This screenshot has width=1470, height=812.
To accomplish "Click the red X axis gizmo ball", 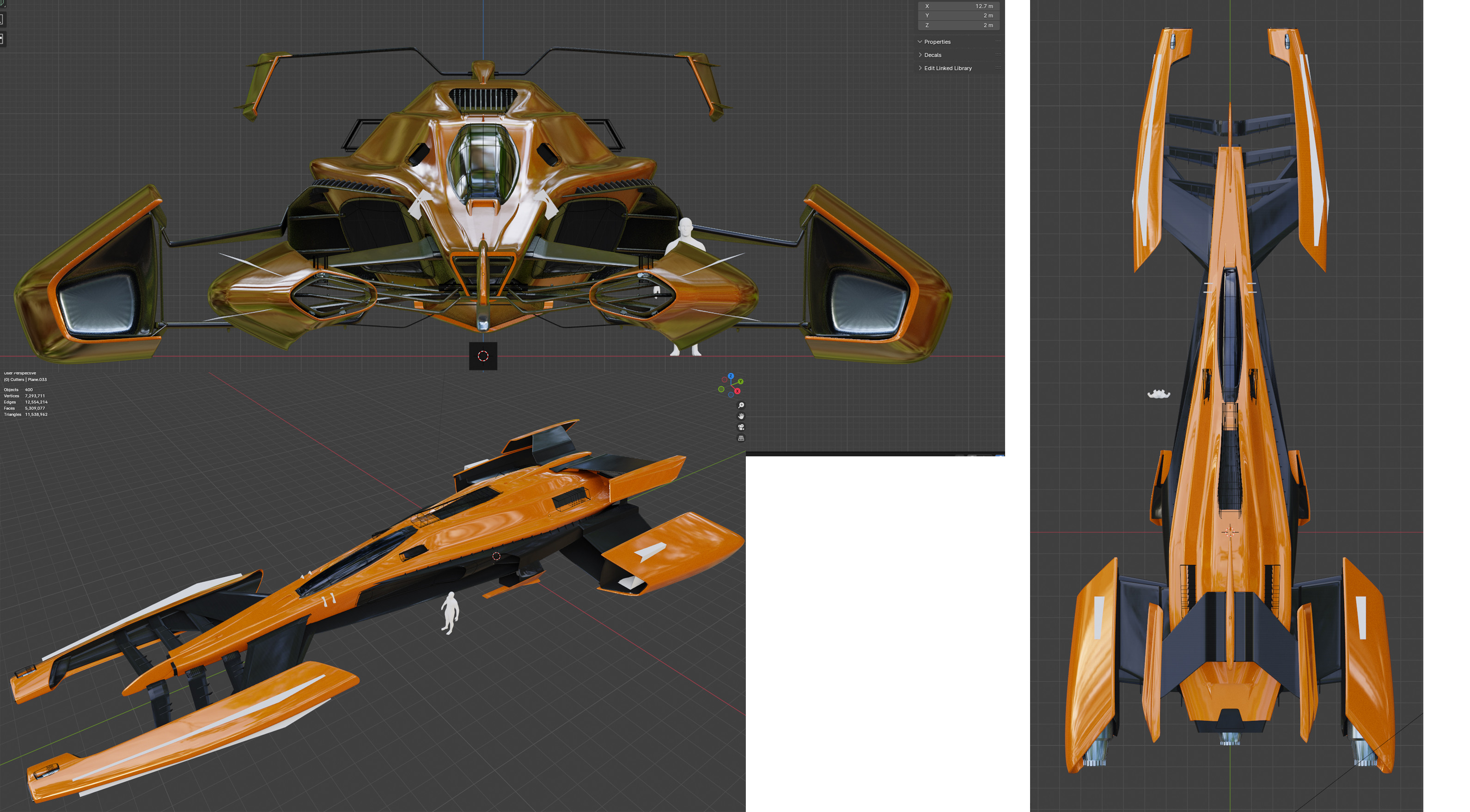I will pyautogui.click(x=737, y=391).
